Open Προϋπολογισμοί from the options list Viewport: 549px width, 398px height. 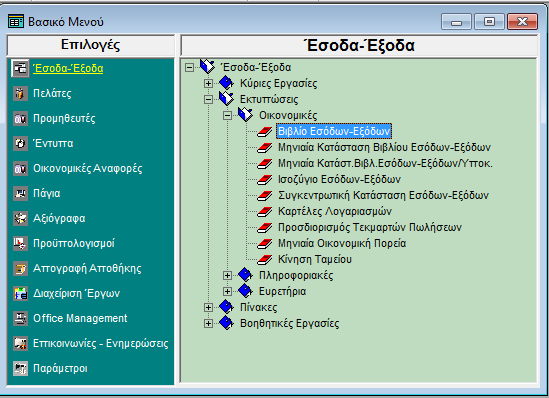coord(74,243)
